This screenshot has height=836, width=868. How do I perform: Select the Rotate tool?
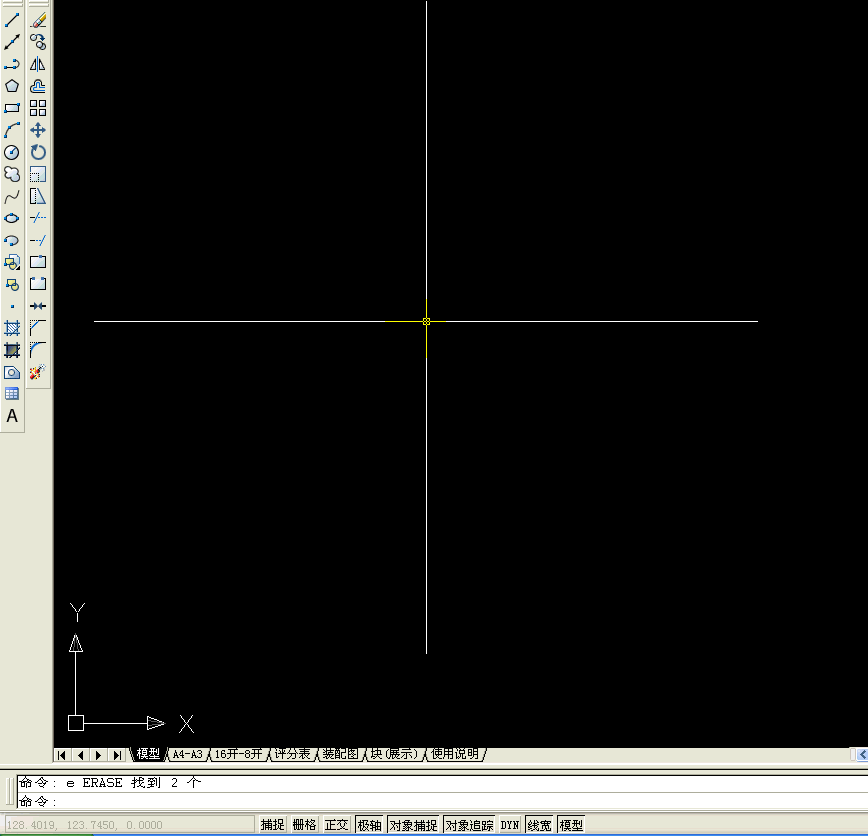(38, 152)
